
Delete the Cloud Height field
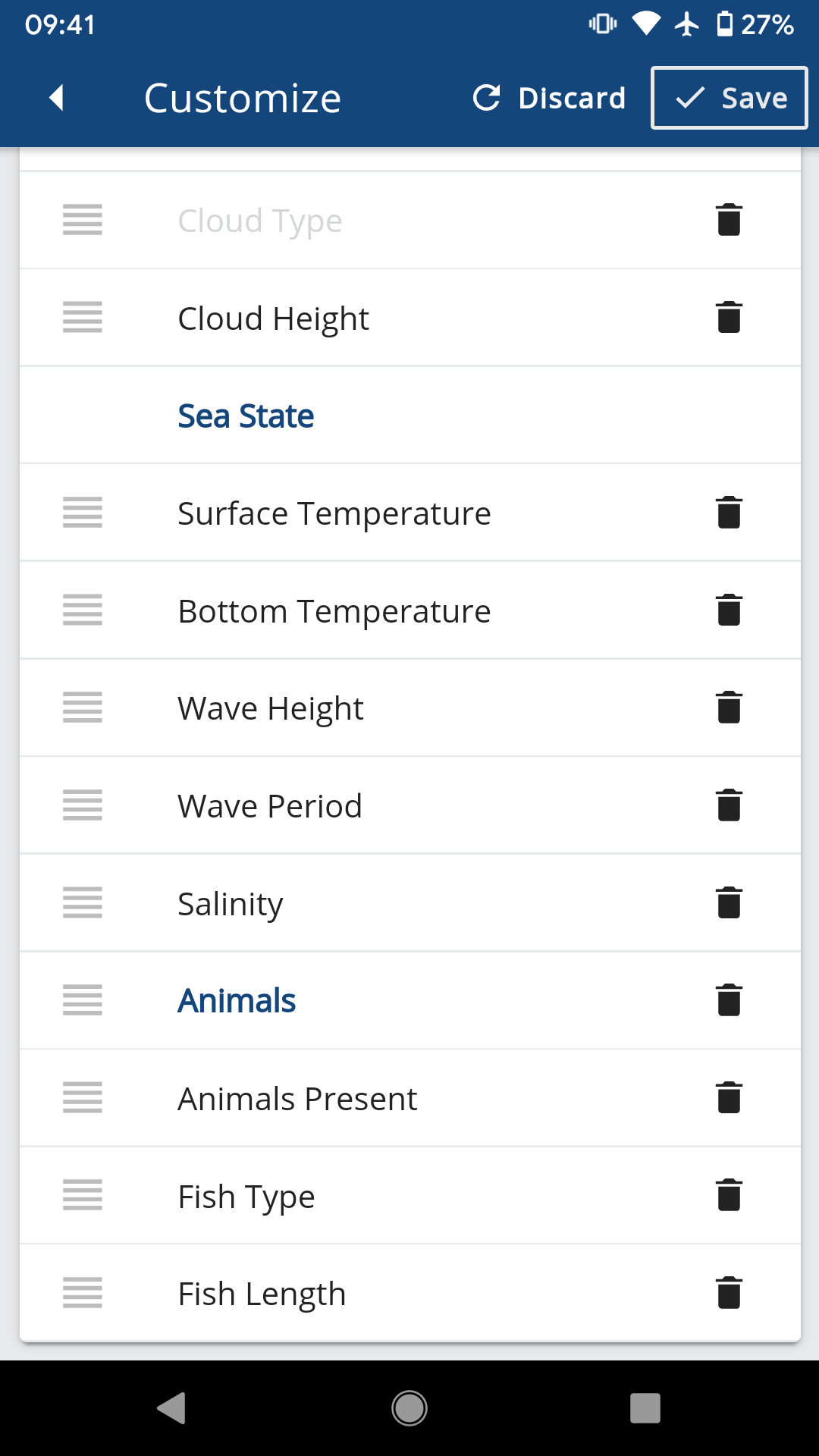[x=729, y=318]
